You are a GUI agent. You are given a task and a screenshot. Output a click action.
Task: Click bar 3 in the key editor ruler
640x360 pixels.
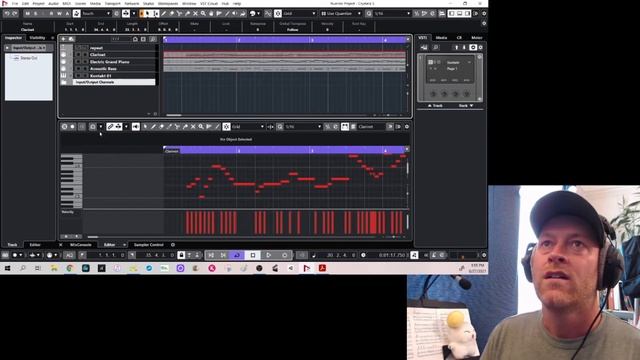click(312, 151)
